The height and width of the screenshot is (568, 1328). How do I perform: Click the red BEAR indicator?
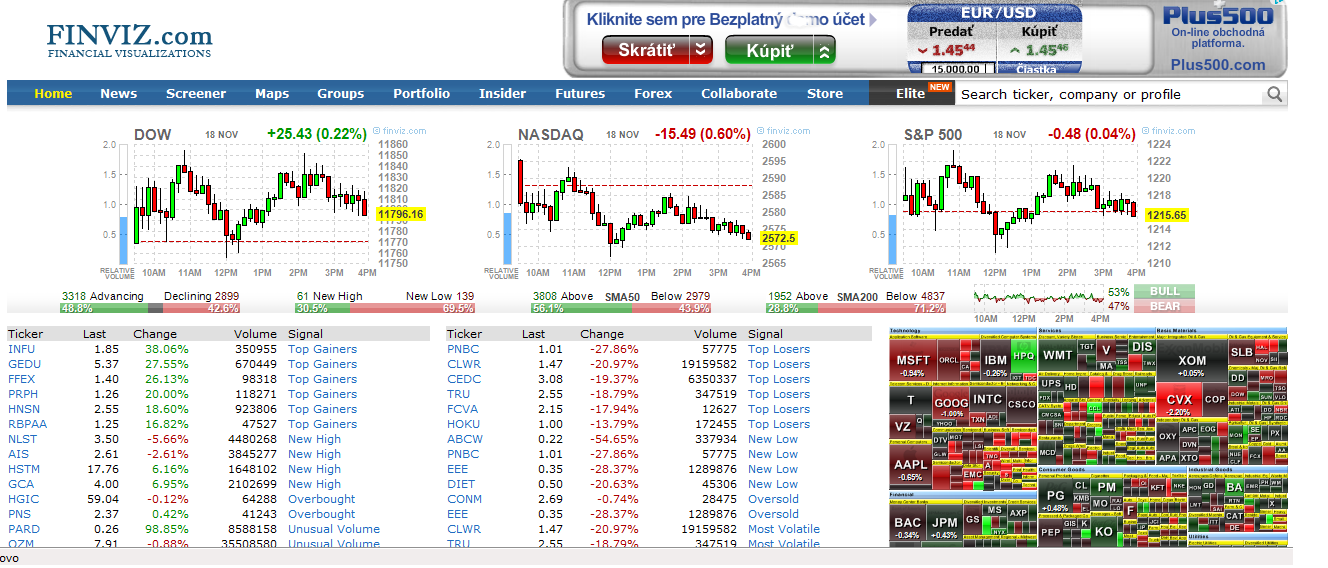tap(1164, 306)
